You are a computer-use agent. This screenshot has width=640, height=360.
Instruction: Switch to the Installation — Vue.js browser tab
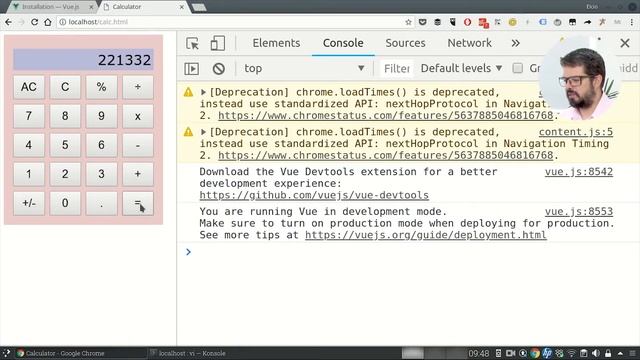pyautogui.click(x=51, y=7)
